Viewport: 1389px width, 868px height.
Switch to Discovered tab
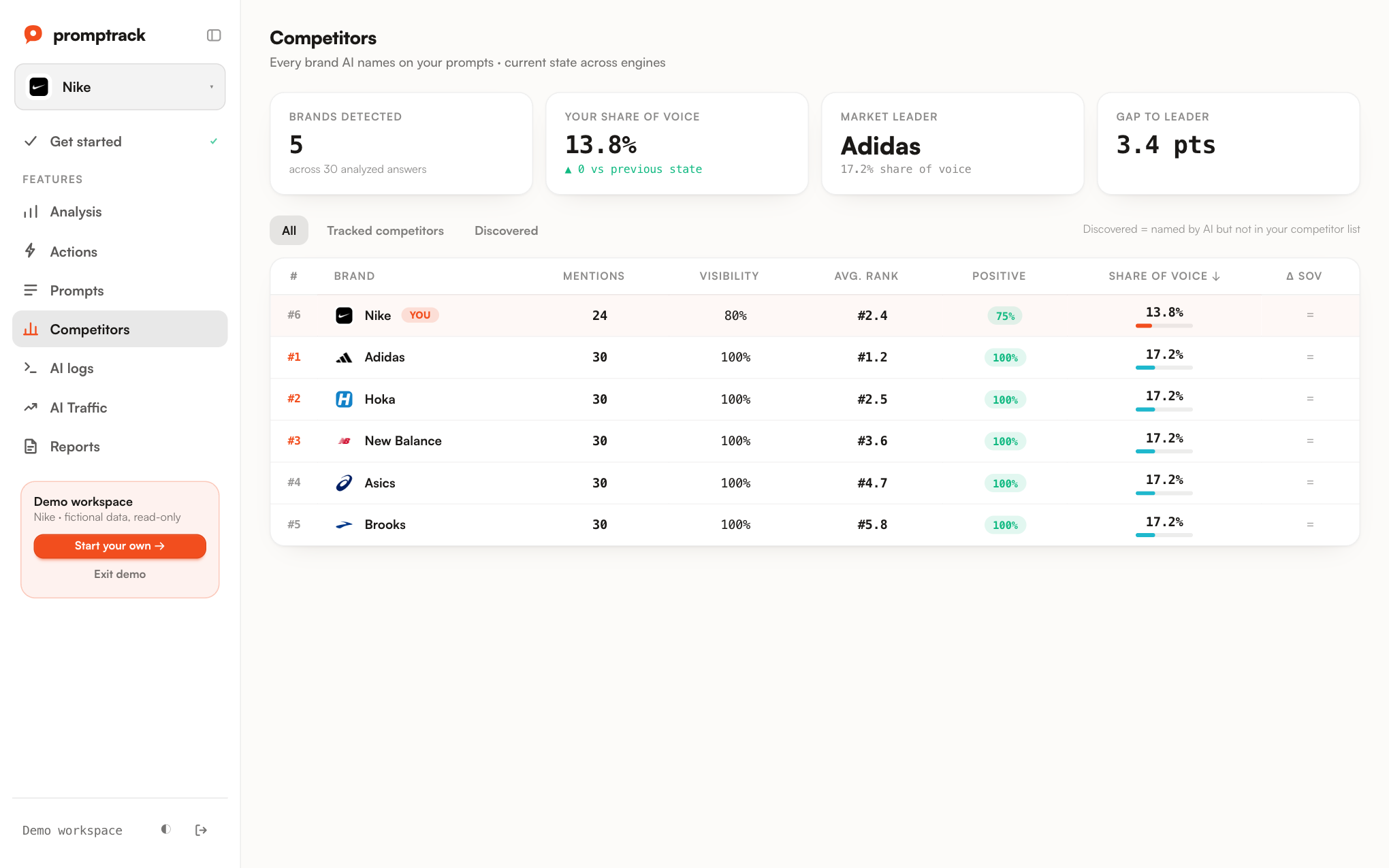[x=506, y=231]
